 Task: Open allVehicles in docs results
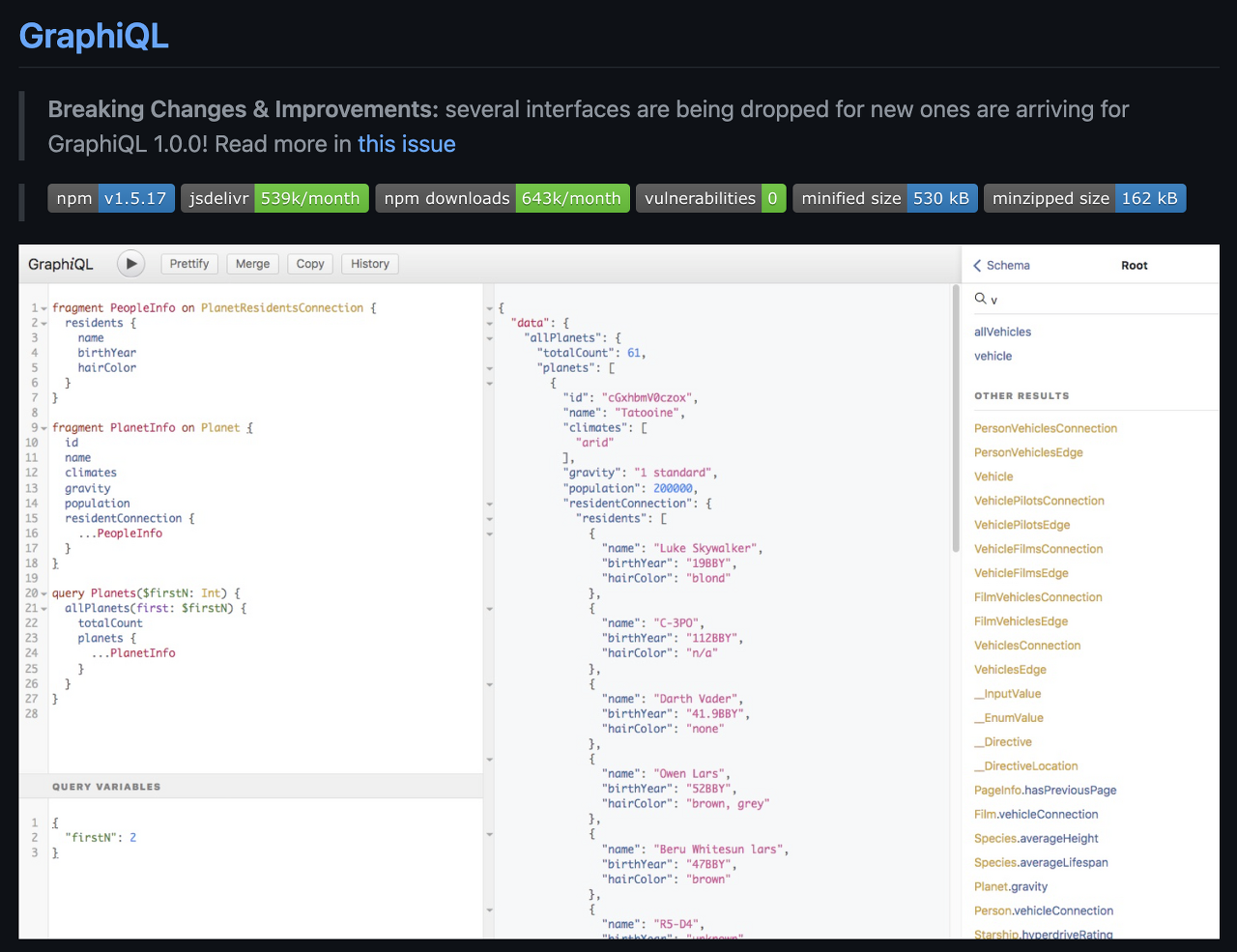pos(1002,332)
